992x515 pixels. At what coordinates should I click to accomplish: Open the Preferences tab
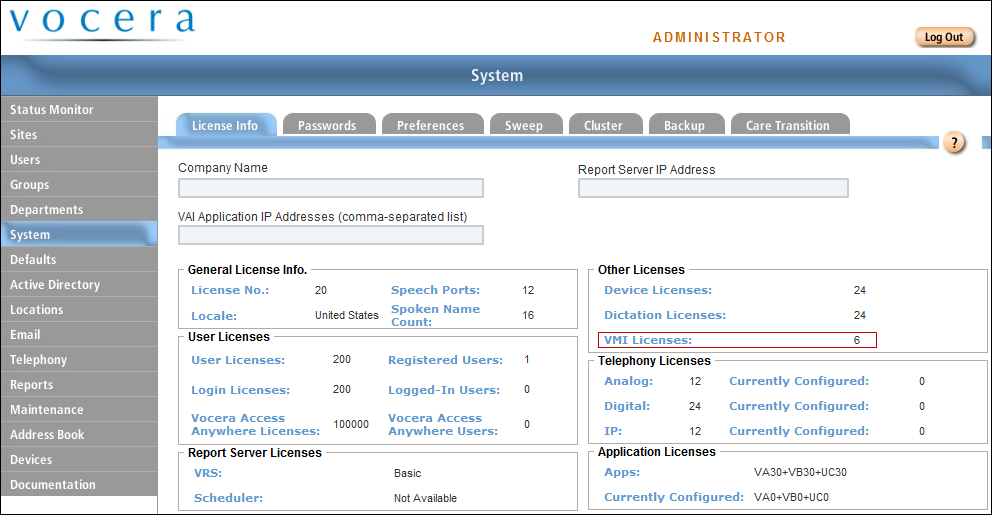tap(430, 125)
